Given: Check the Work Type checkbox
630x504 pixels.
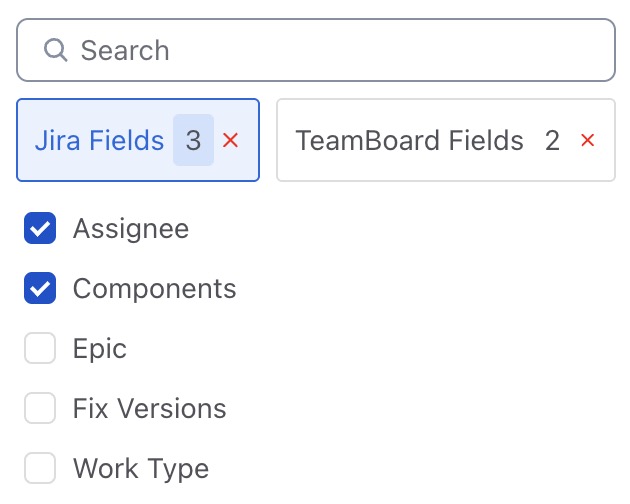Looking at the screenshot, I should click(x=40, y=468).
